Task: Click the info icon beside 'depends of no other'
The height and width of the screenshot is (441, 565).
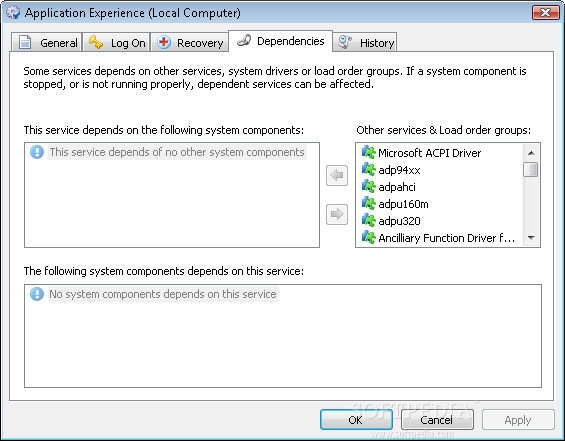Action: [37, 152]
